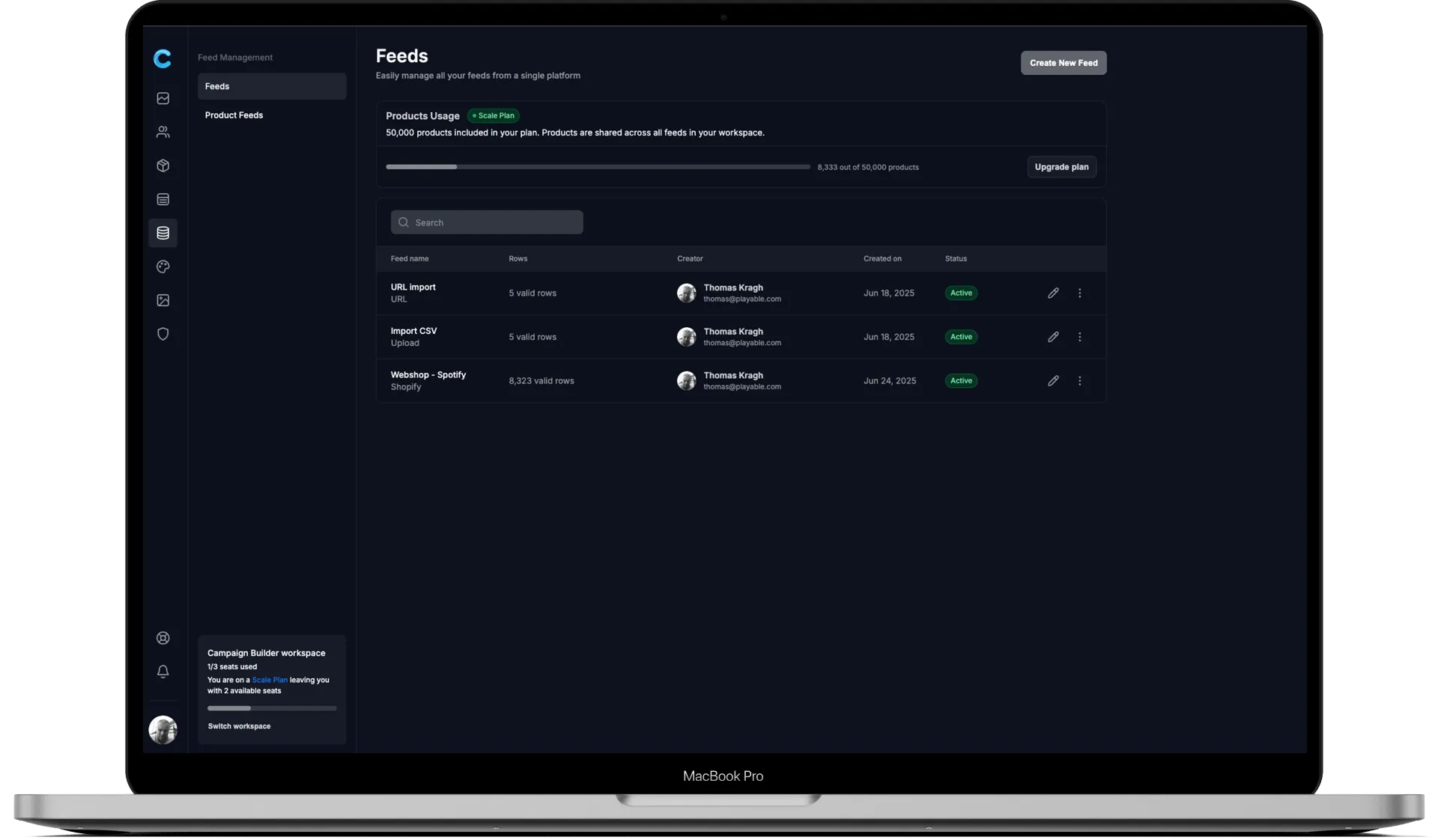Select the Feeds menu item
This screenshot has height=840, width=1438.
point(272,86)
